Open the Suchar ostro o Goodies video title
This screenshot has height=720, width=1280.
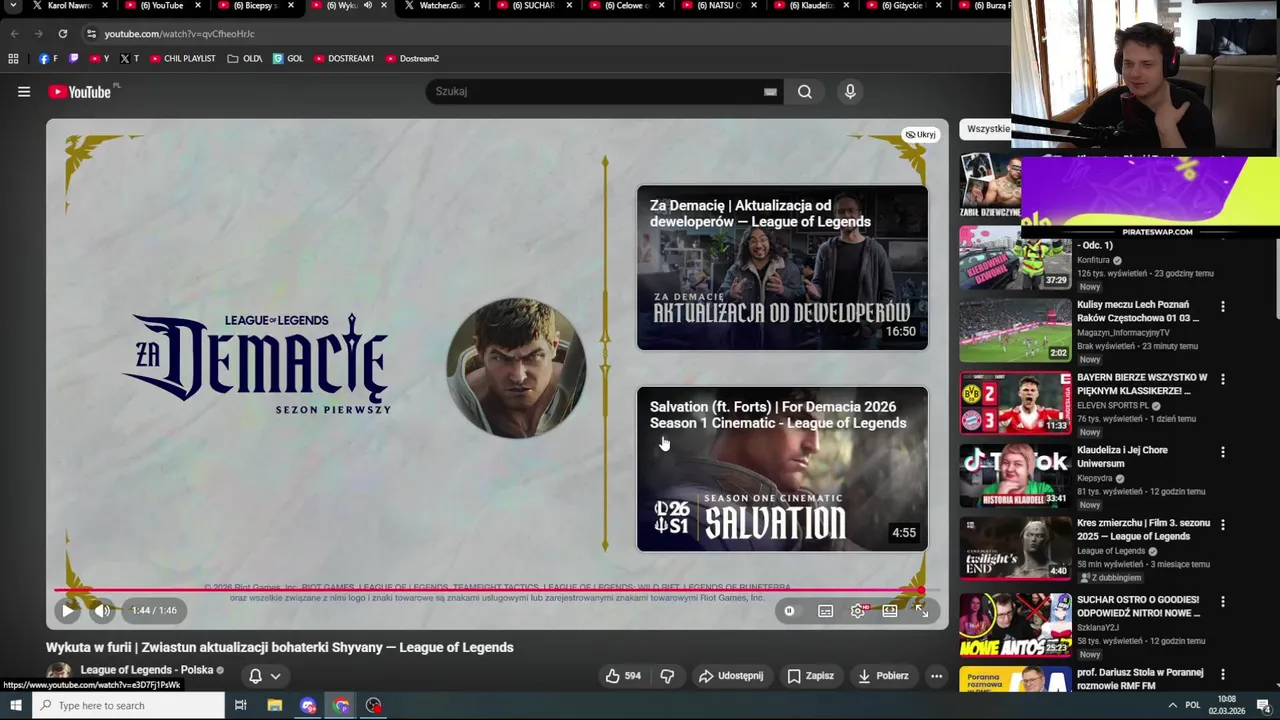pyautogui.click(x=1138, y=606)
